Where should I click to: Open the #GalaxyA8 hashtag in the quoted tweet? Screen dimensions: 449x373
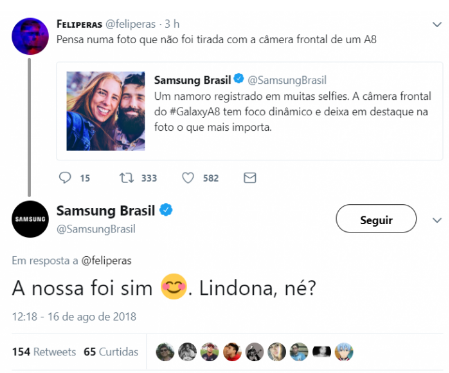pos(195,112)
